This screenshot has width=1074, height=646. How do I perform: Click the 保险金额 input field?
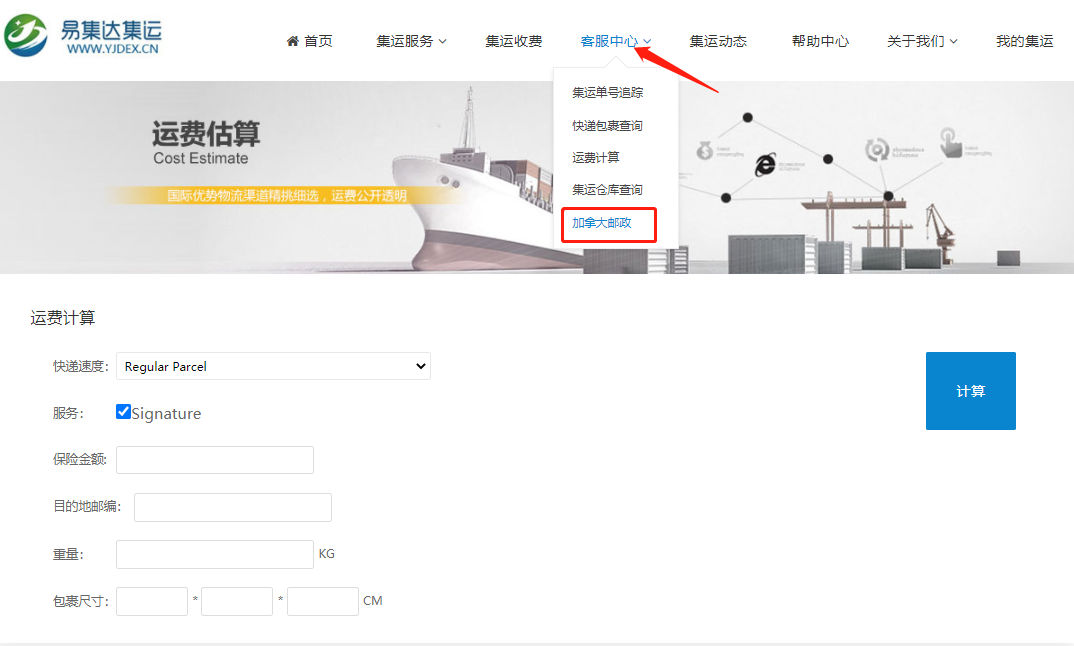(x=215, y=460)
